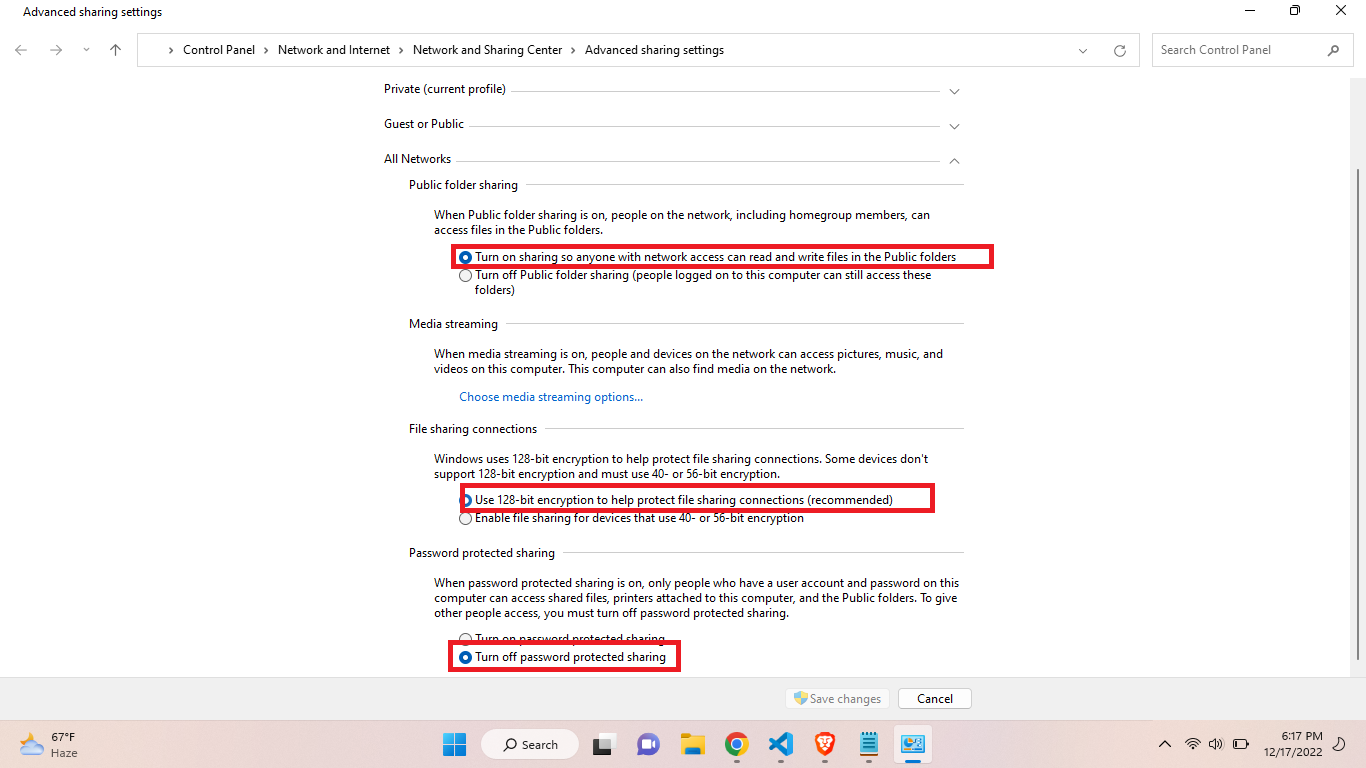1366x768 pixels.
Task: Open the Chat app on taskbar
Action: point(648,744)
